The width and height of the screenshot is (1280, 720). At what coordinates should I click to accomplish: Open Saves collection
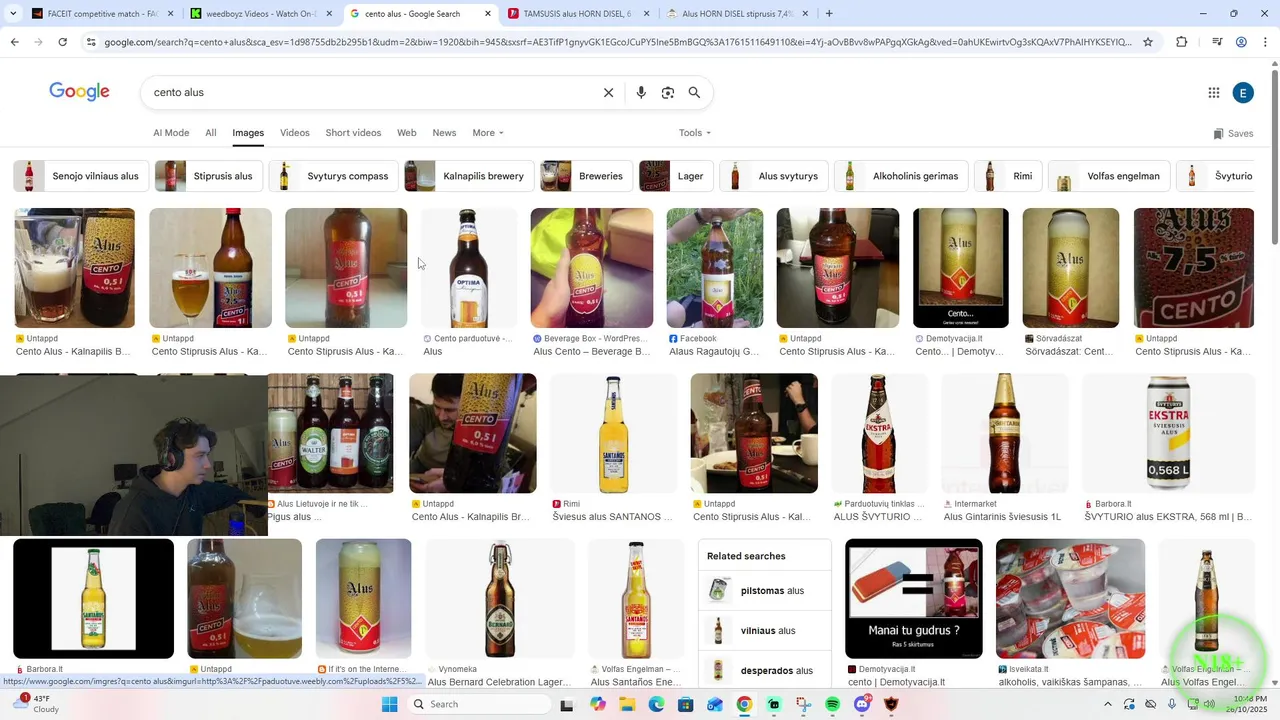click(x=1233, y=133)
